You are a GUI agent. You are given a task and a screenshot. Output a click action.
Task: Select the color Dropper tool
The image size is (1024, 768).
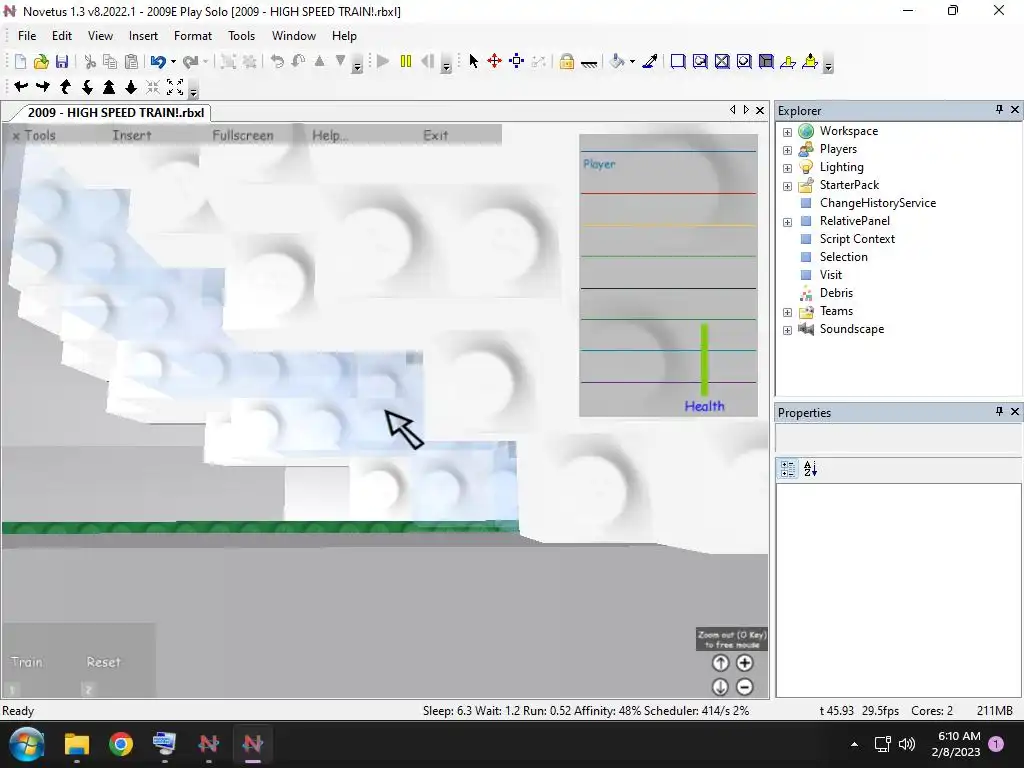(650, 61)
